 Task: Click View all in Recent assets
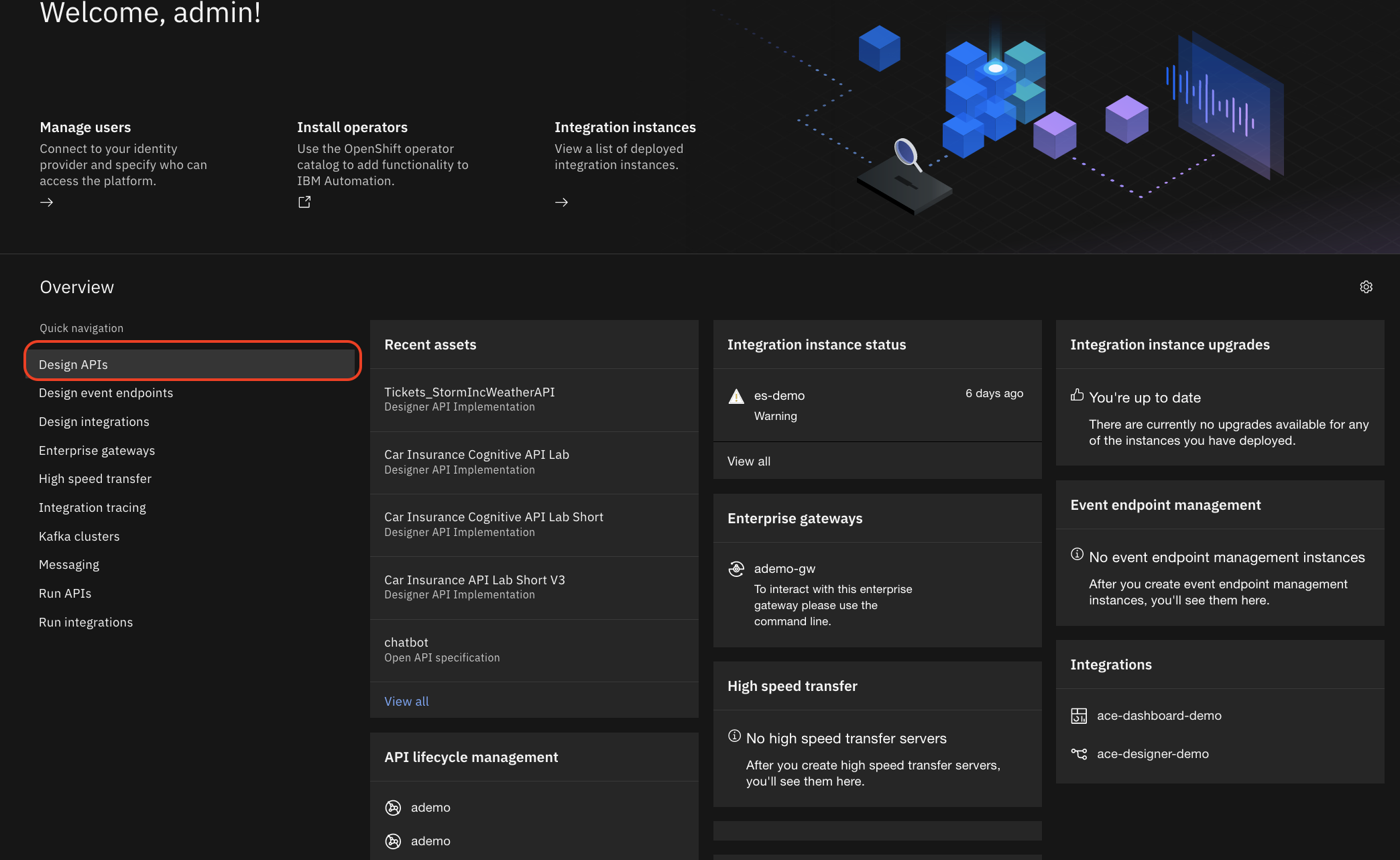pos(406,700)
